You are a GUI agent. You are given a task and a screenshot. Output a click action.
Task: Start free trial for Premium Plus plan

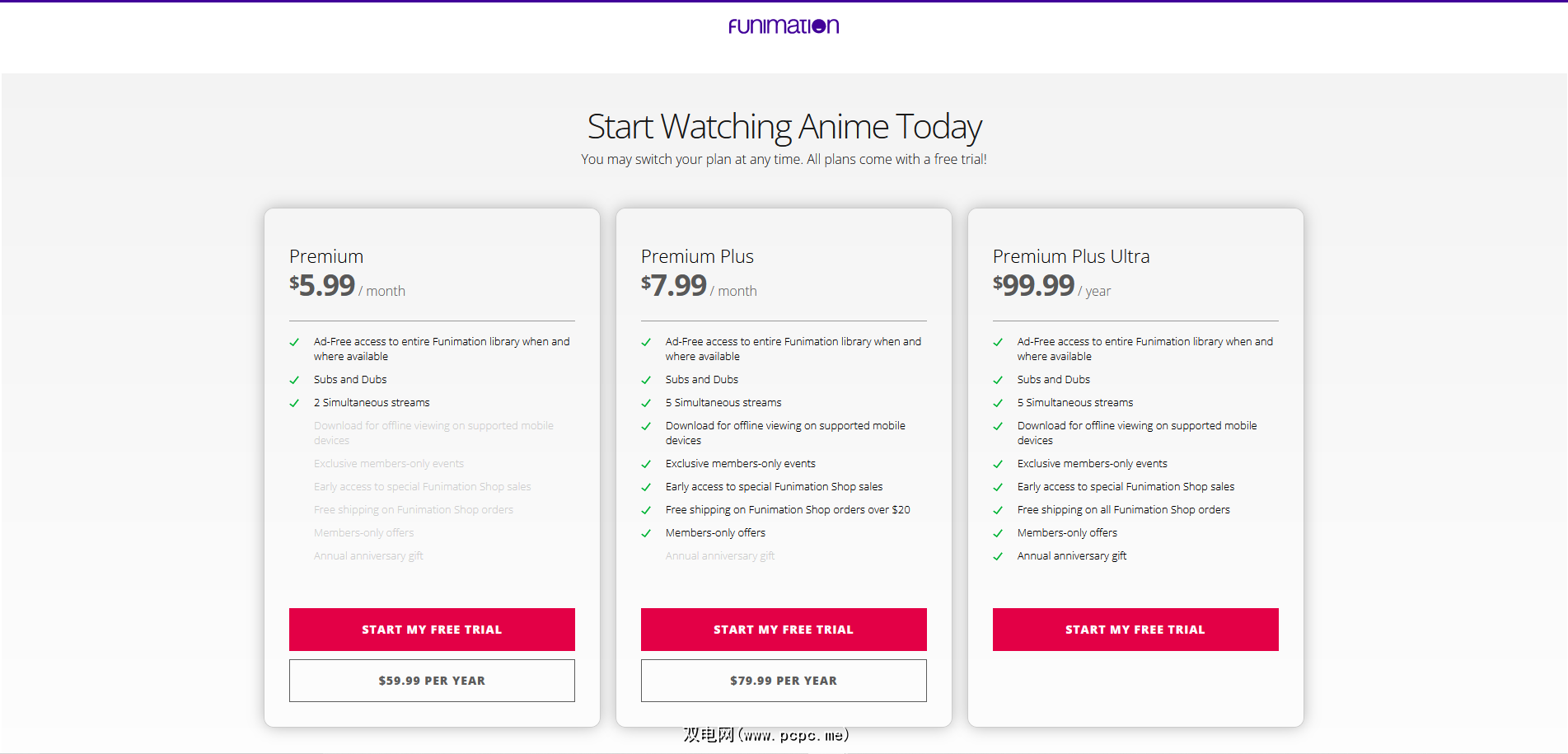pos(784,630)
